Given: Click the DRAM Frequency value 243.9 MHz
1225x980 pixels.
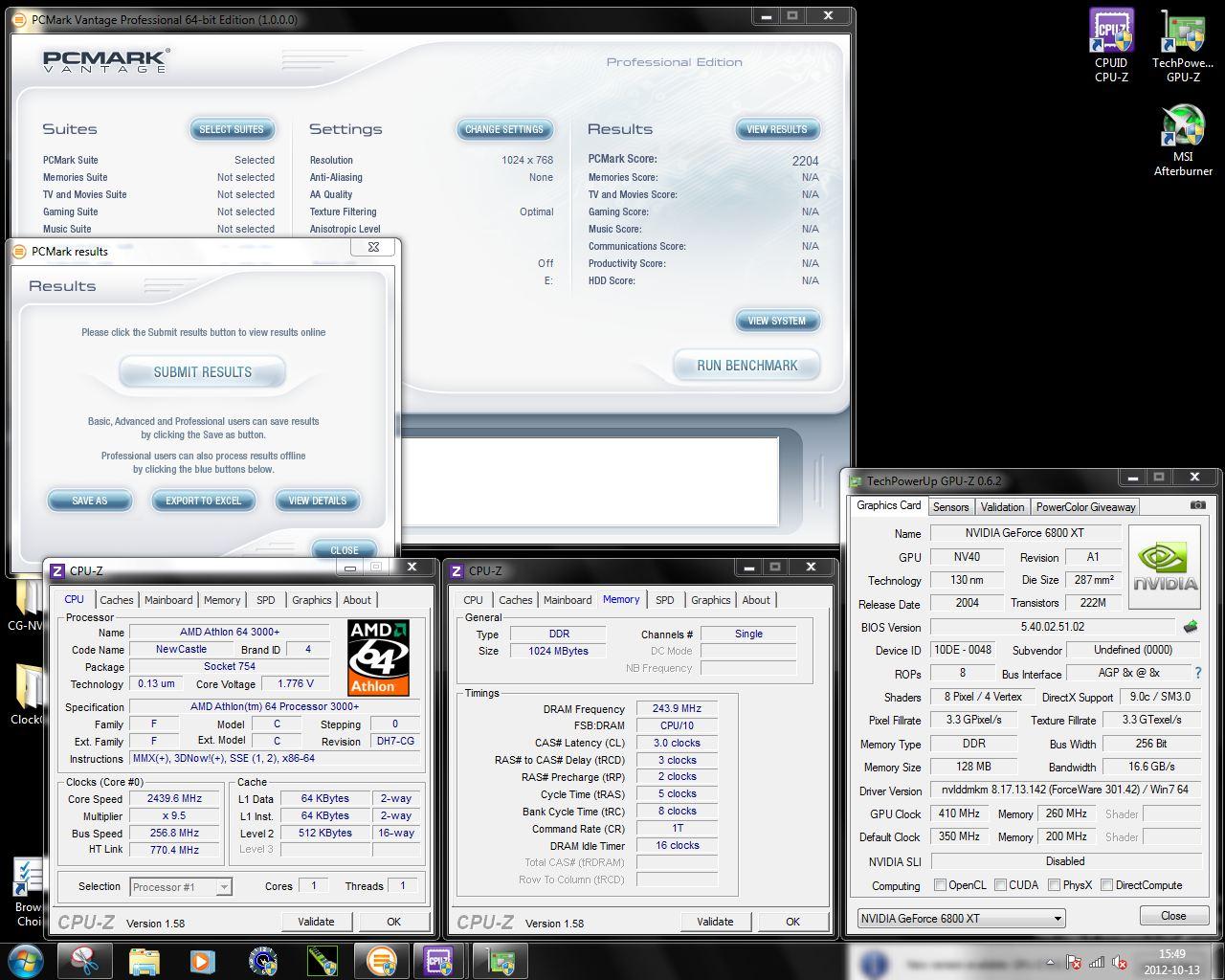Looking at the screenshot, I should click(x=677, y=708).
